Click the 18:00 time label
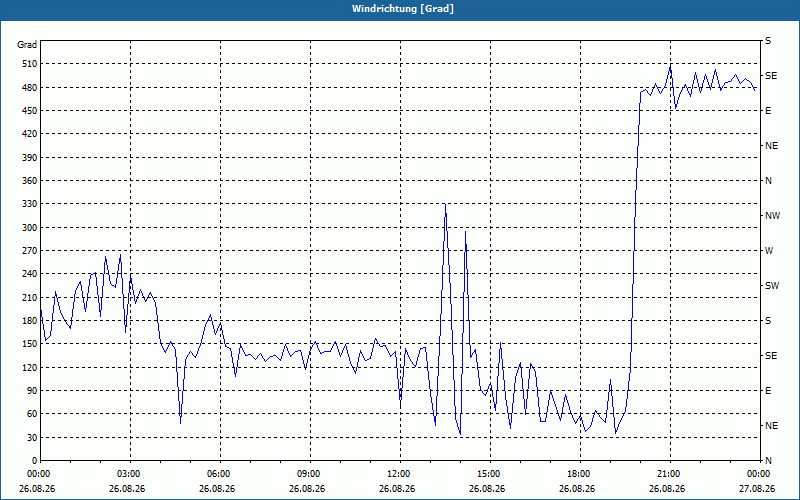This screenshot has height=500, width=800. coord(577,473)
